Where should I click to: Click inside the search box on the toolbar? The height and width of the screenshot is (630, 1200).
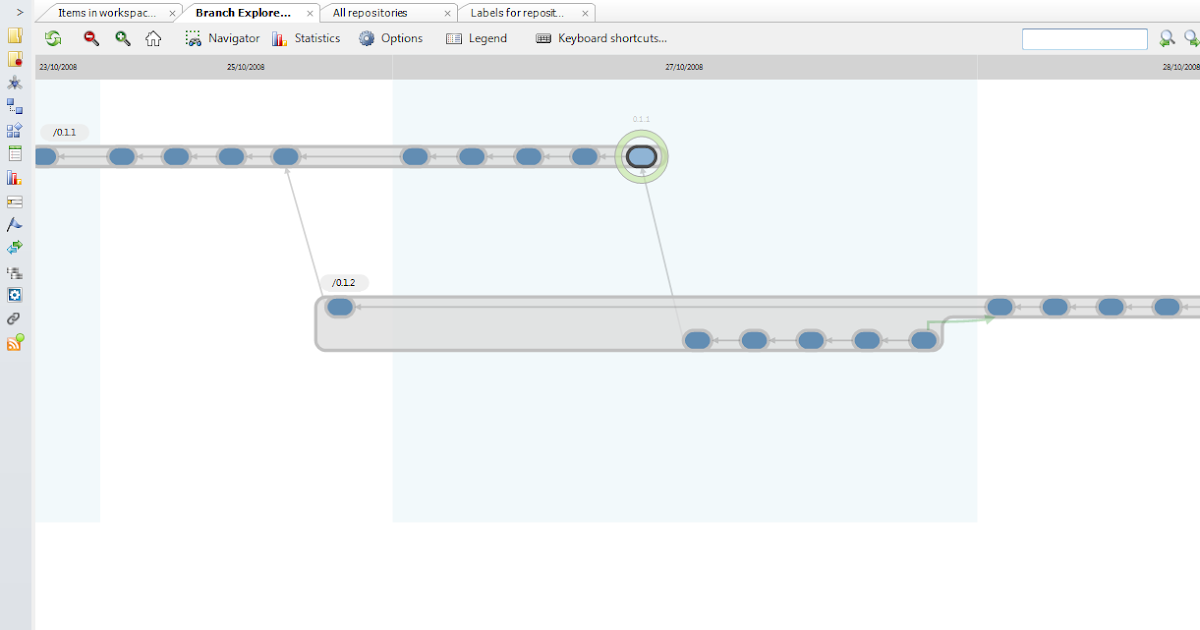pyautogui.click(x=1084, y=39)
